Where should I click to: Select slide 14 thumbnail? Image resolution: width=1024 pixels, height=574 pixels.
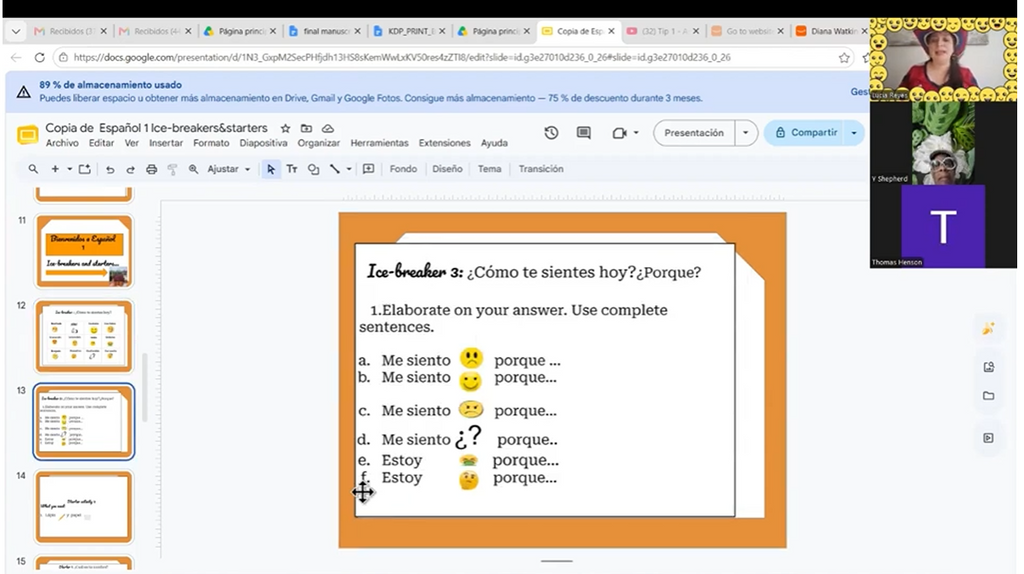pyautogui.click(x=84, y=507)
